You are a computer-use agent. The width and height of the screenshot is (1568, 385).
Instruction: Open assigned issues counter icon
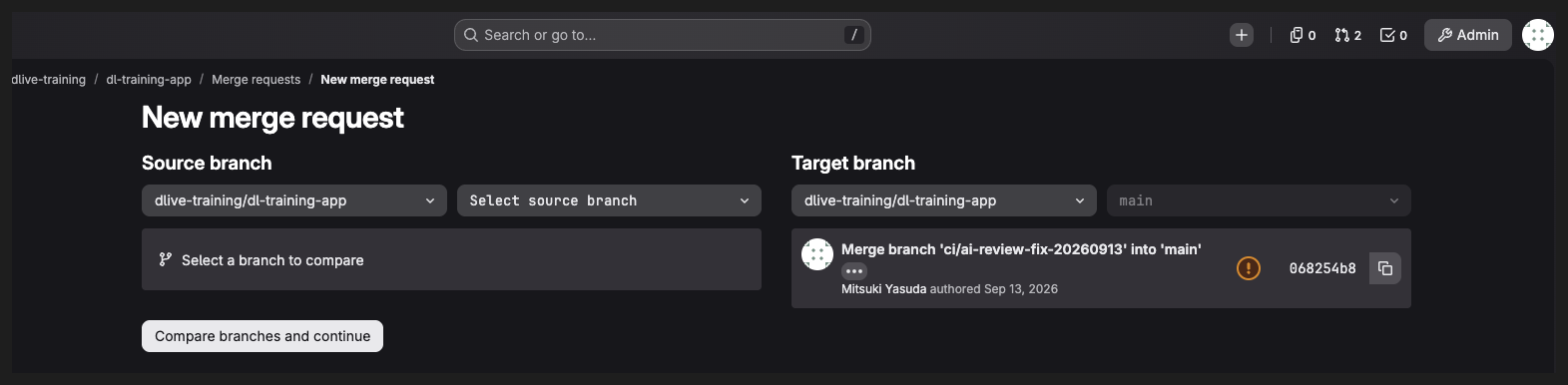[x=1303, y=35]
